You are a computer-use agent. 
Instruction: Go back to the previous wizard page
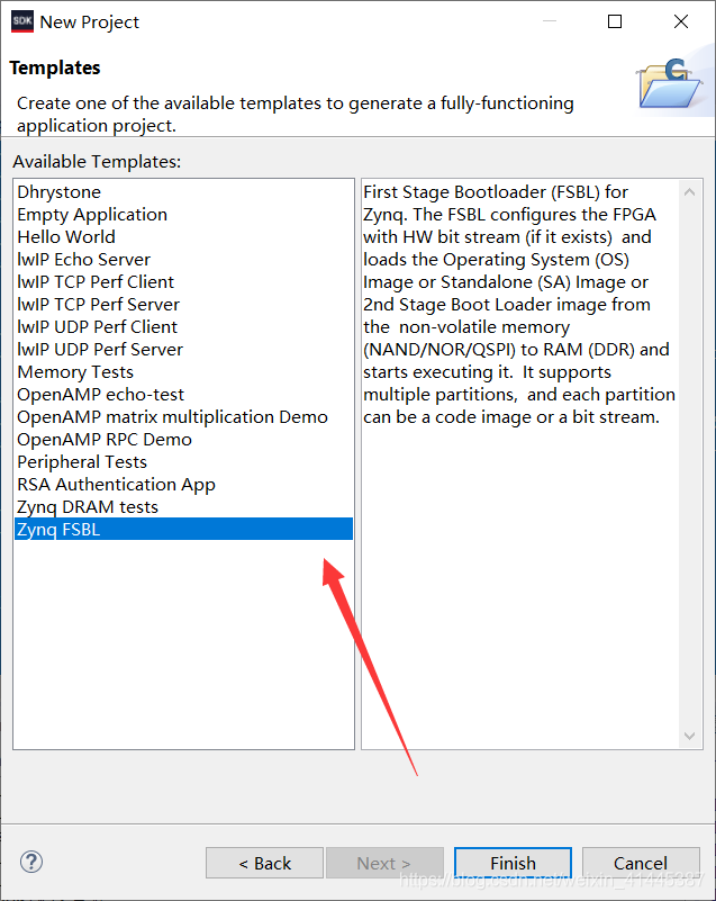pyautogui.click(x=264, y=863)
